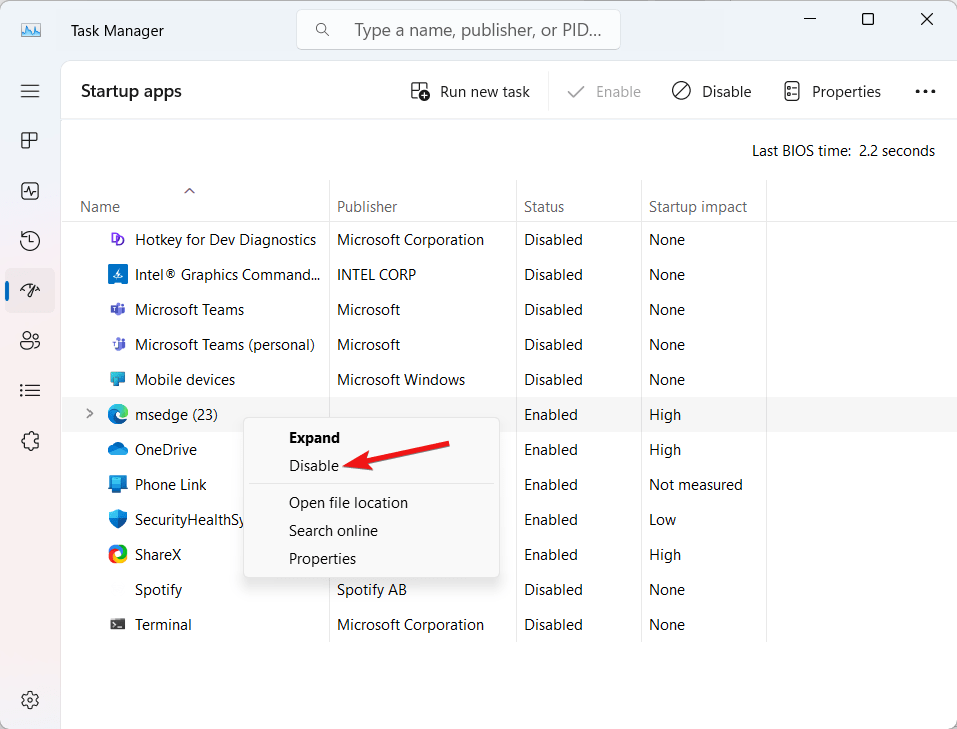Screen dimensions: 957x729
Task: Click the Microsoft Teams app icon
Action: (117, 310)
